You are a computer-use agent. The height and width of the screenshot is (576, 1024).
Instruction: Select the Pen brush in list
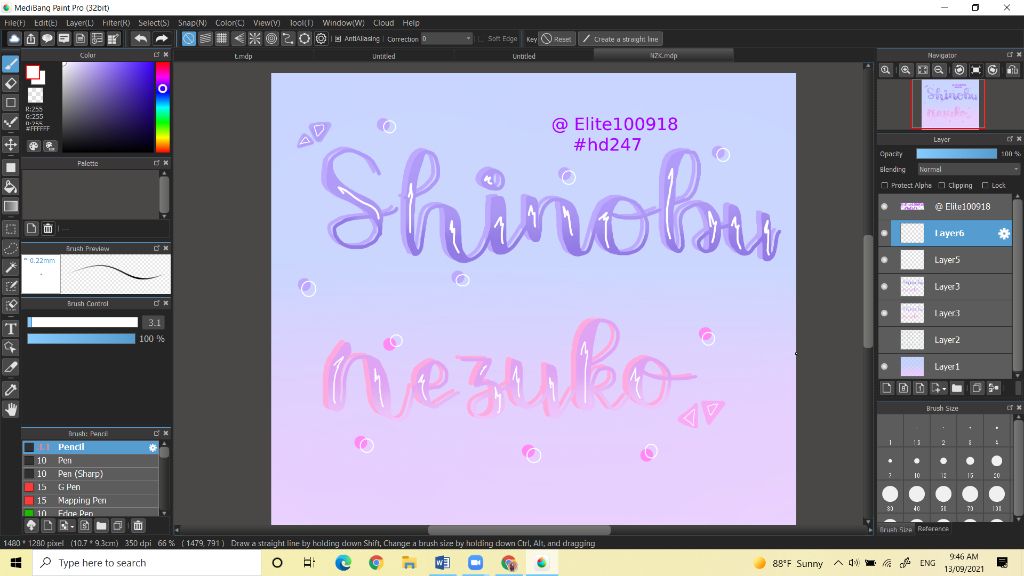(x=91, y=460)
